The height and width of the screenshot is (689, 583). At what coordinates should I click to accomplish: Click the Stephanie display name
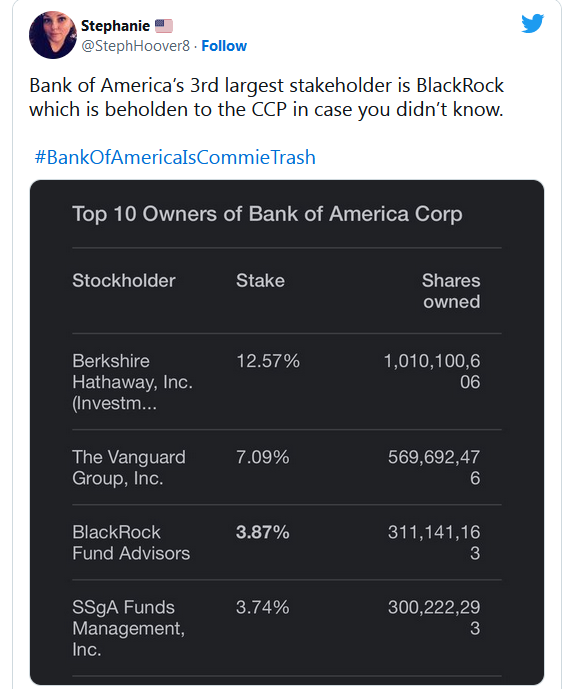(115, 26)
